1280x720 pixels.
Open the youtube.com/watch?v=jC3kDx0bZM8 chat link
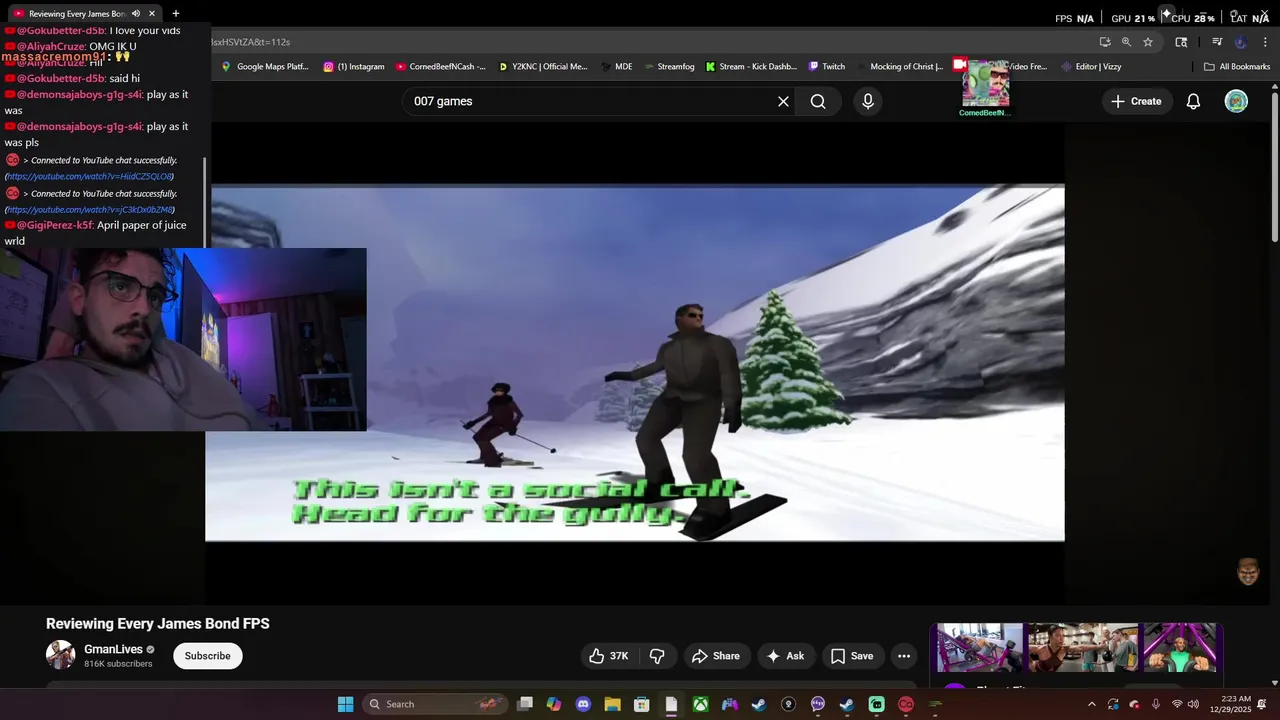(90, 210)
